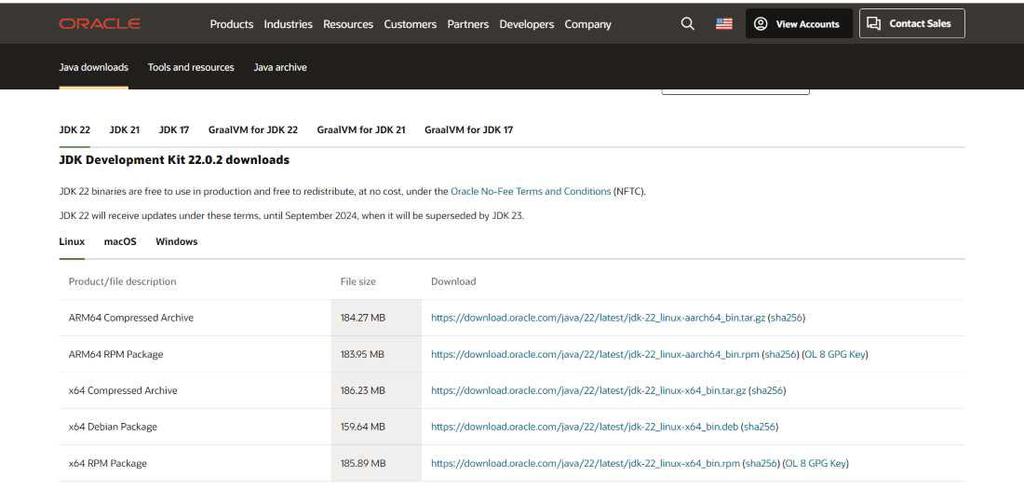Switch to the Windows downloads tab
Image resolution: width=1024 pixels, height=490 pixels.
[x=177, y=242]
